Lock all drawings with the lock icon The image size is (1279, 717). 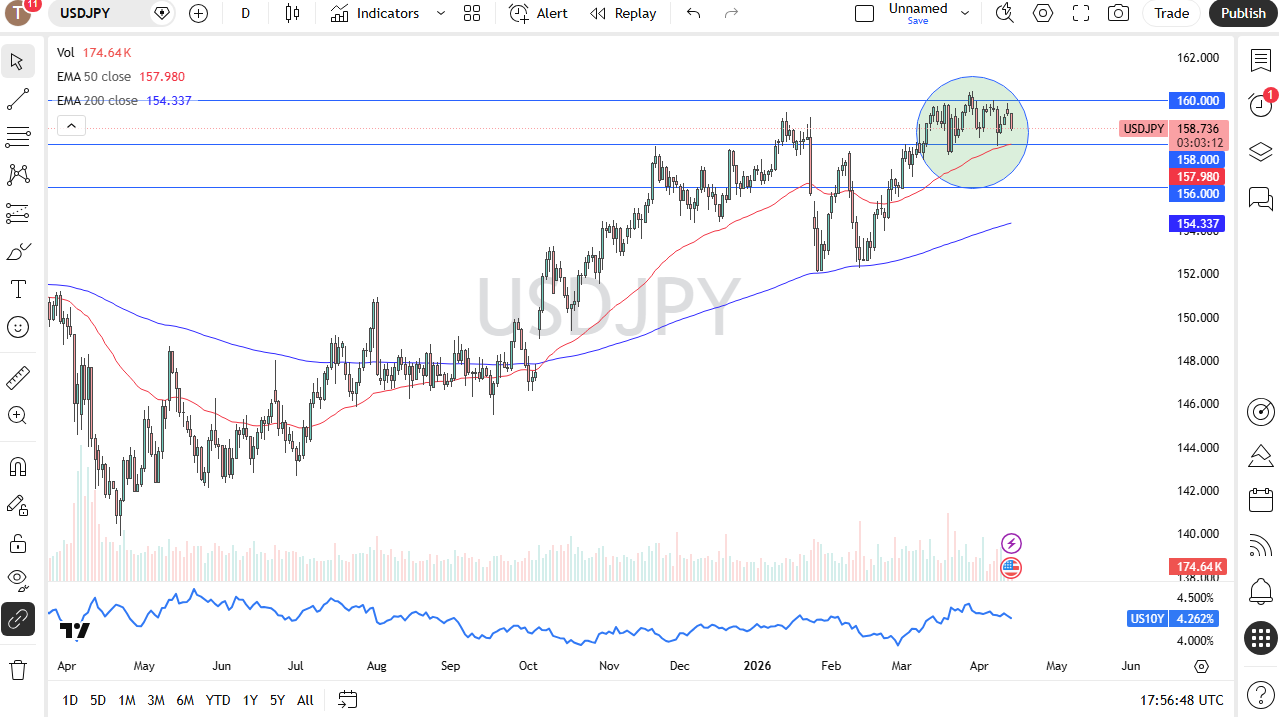[x=17, y=543]
